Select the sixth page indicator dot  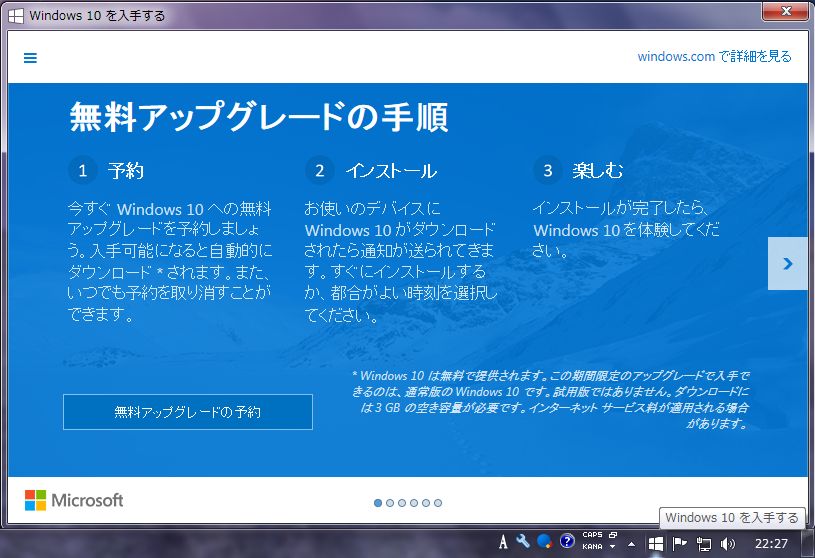[438, 503]
